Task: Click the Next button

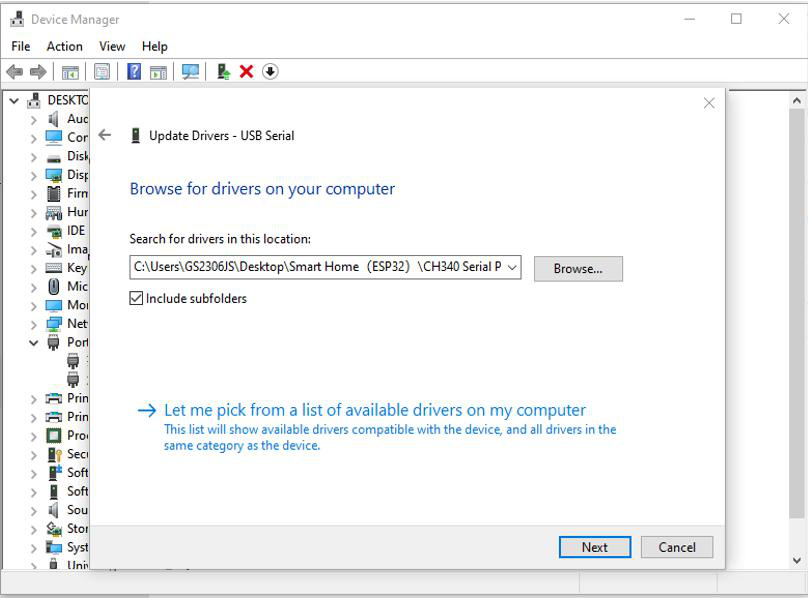Action: coord(595,547)
